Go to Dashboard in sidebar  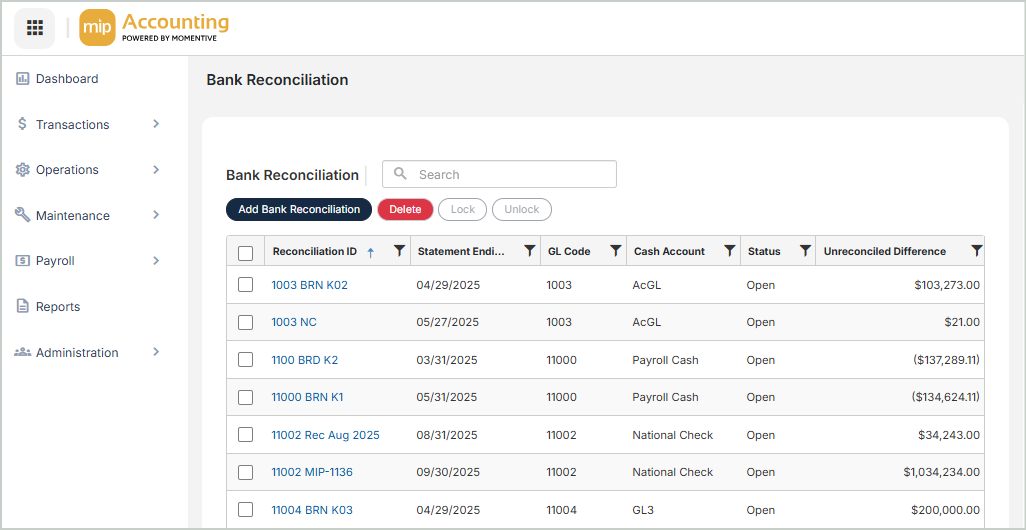click(x=66, y=79)
